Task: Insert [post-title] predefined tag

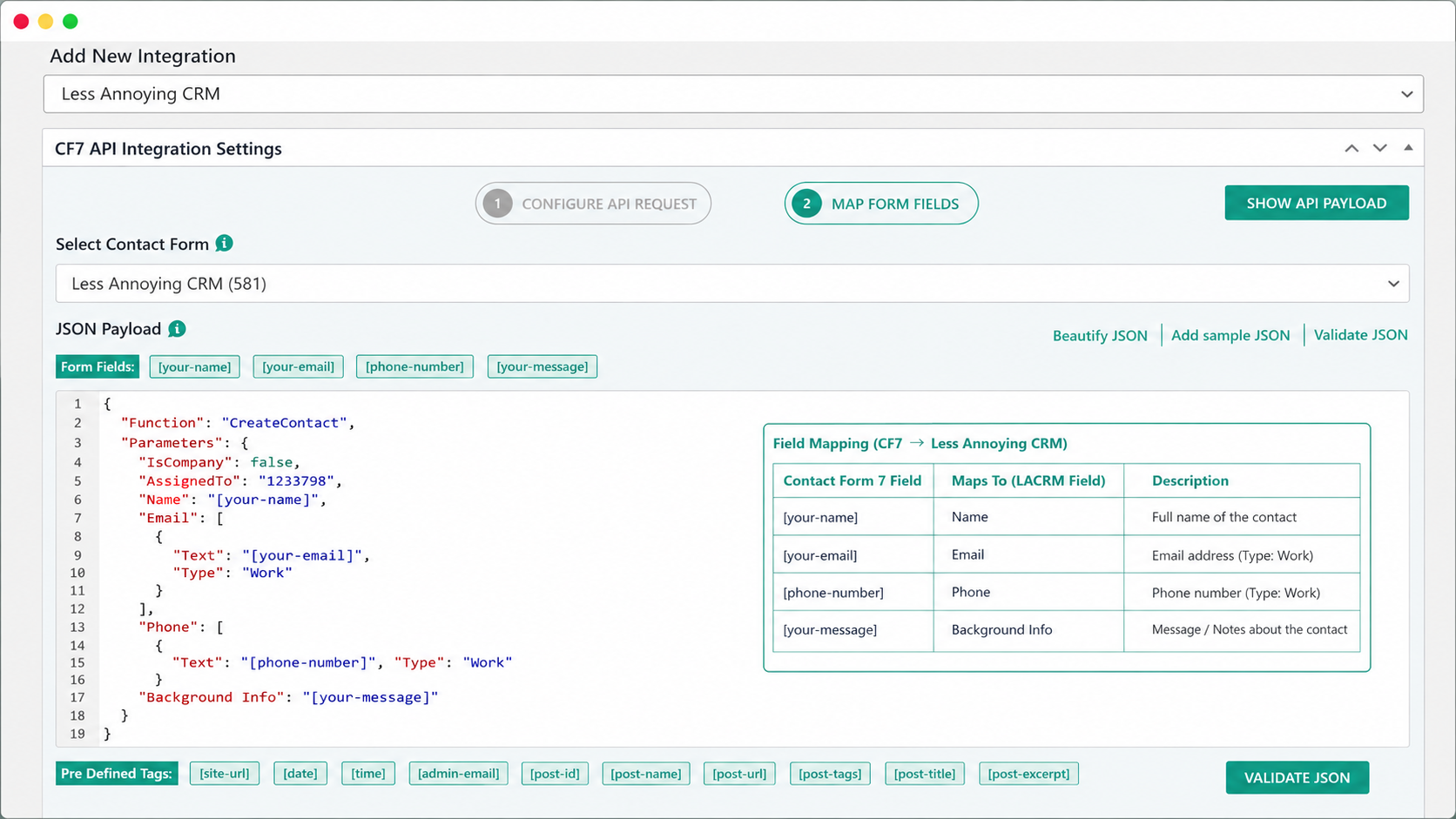Action: tap(925, 774)
